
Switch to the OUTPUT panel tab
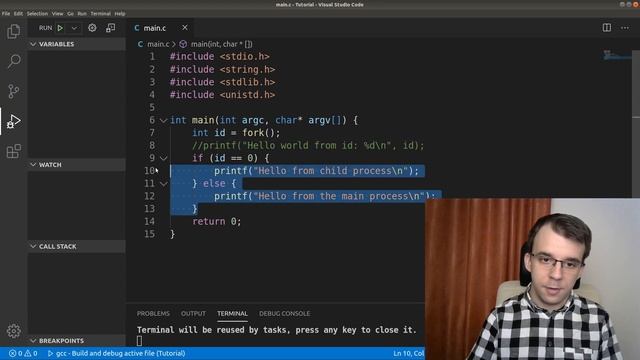(x=193, y=313)
